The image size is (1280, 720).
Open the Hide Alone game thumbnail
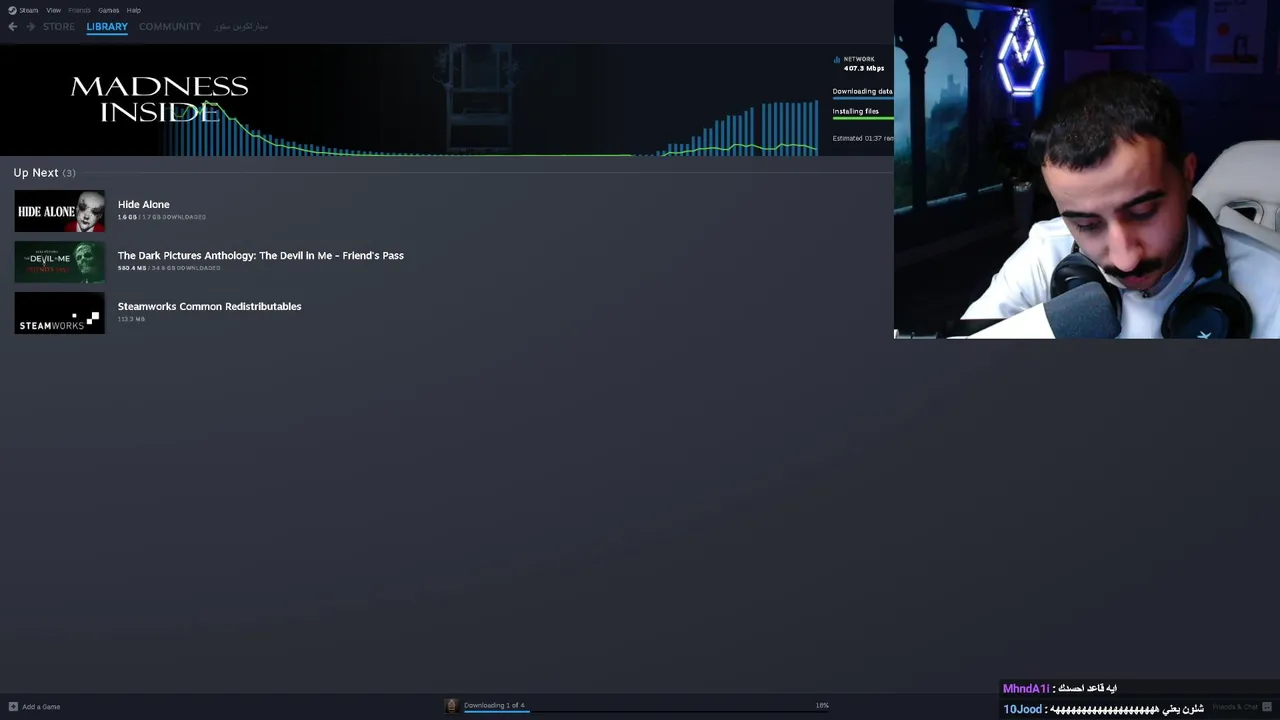tap(59, 211)
